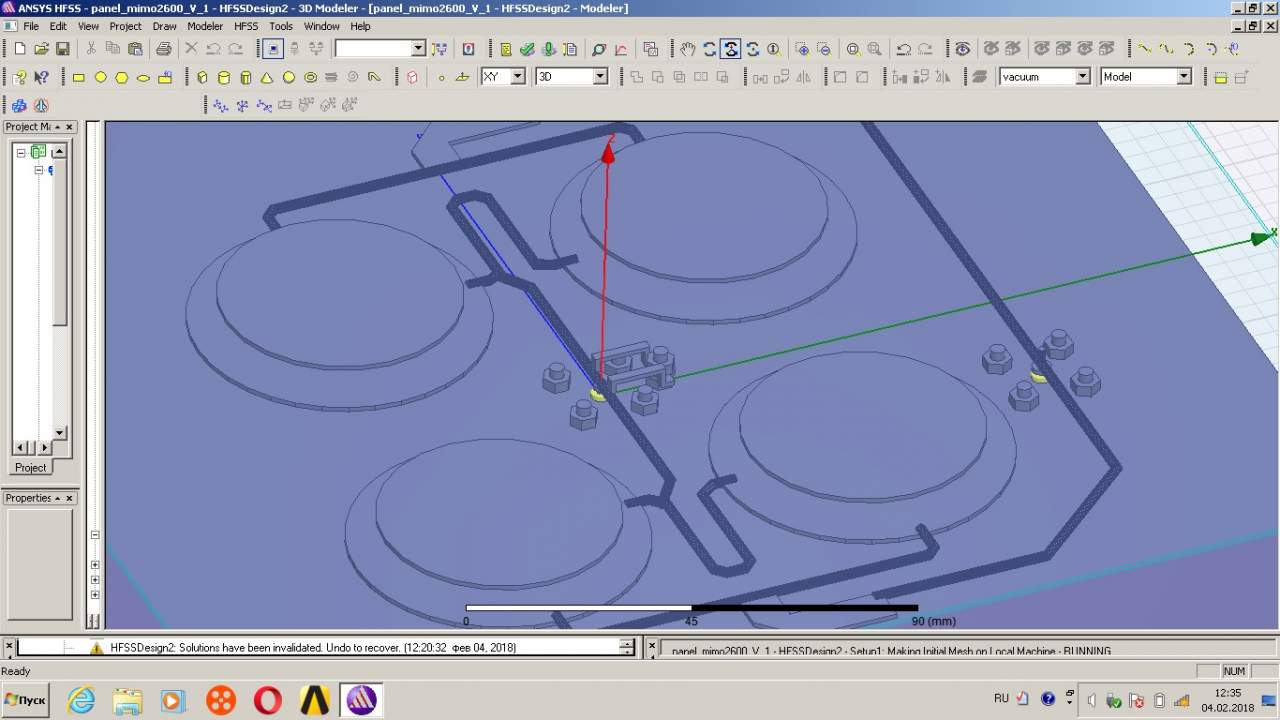1280x720 pixels.
Task: Select the Pan hand tool
Action: click(x=687, y=49)
